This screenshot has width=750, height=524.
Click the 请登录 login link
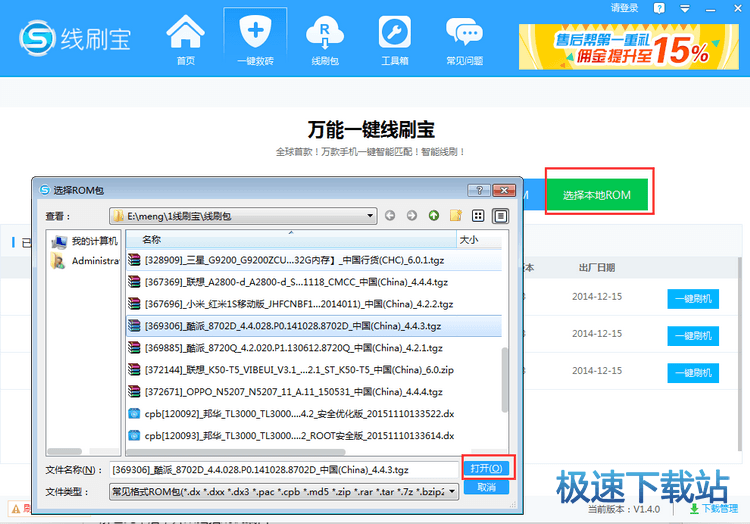pyautogui.click(x=624, y=8)
